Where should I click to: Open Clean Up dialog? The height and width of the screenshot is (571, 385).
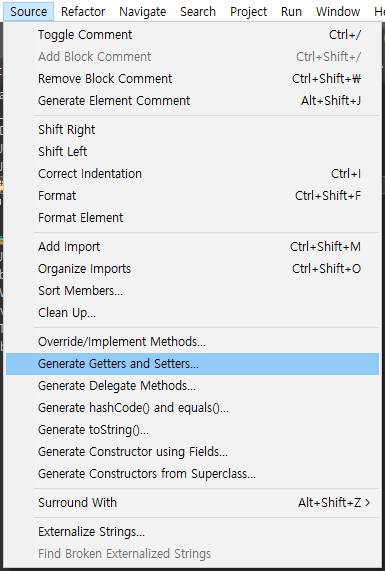pos(192,312)
